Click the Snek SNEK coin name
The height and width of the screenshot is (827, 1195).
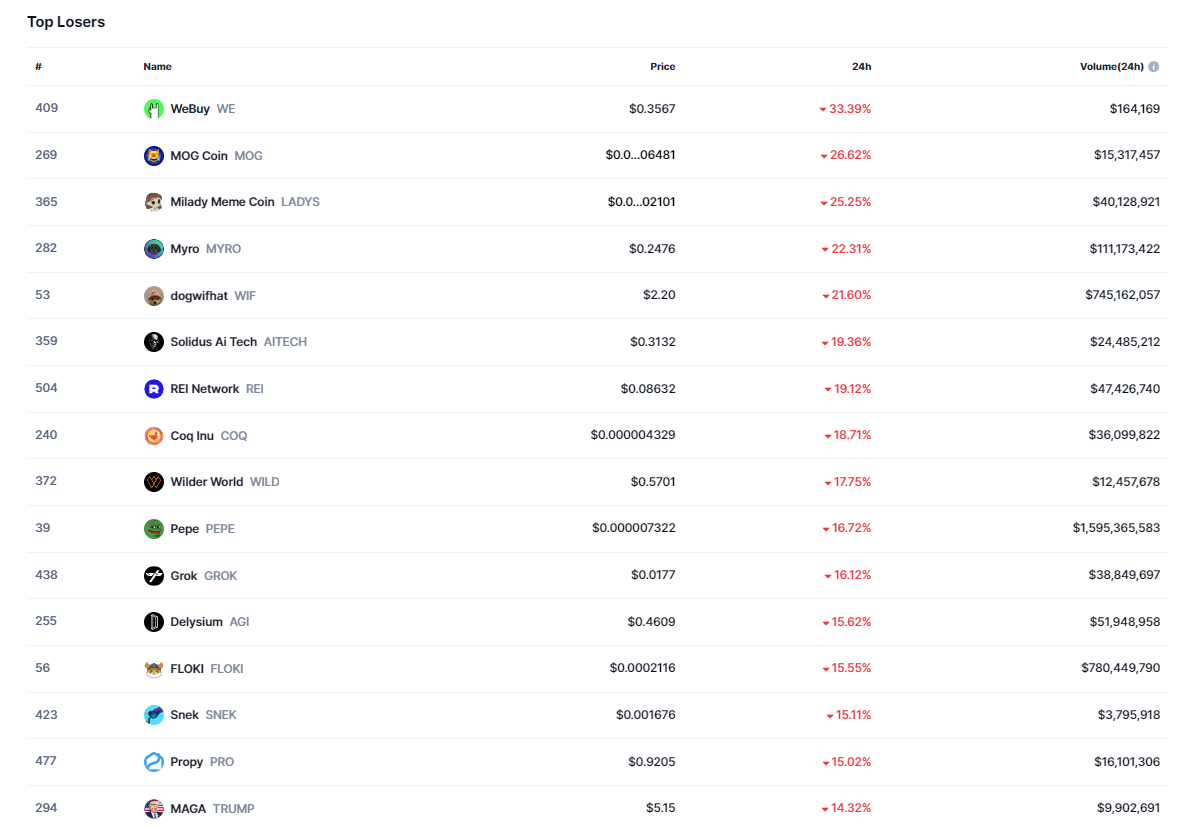(x=185, y=715)
